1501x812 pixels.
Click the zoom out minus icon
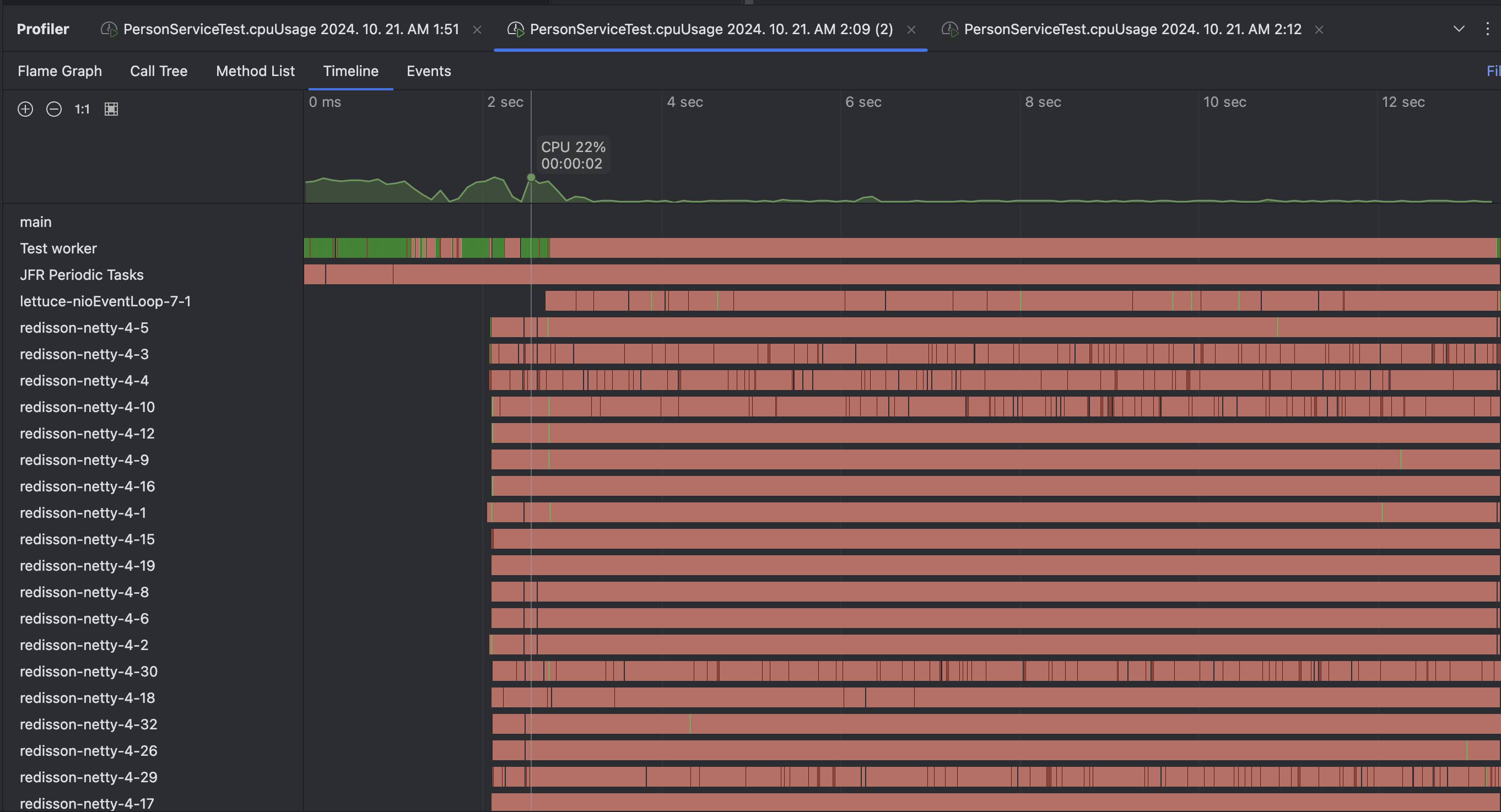click(x=53, y=109)
